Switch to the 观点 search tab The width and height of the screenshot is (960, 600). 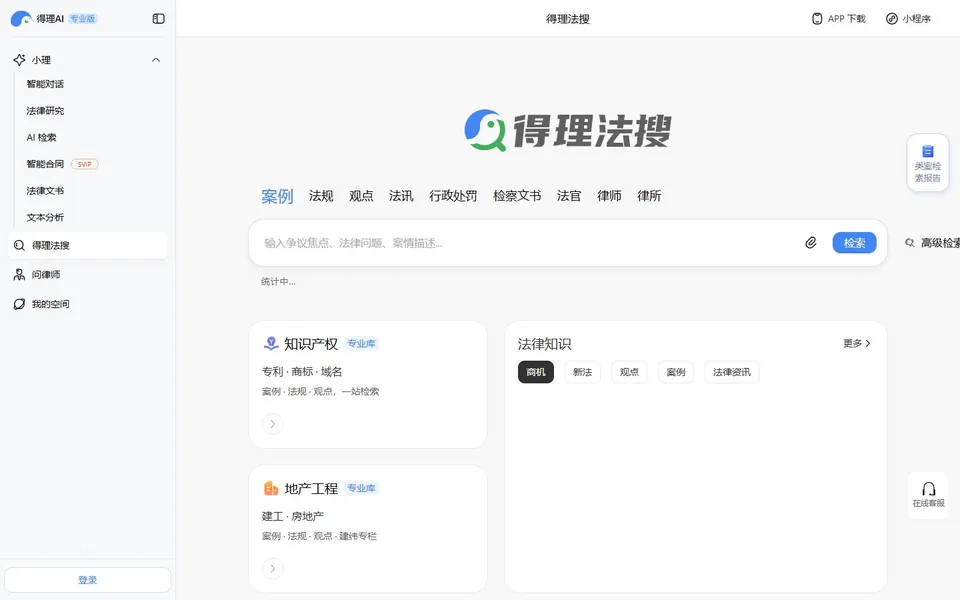tap(361, 196)
